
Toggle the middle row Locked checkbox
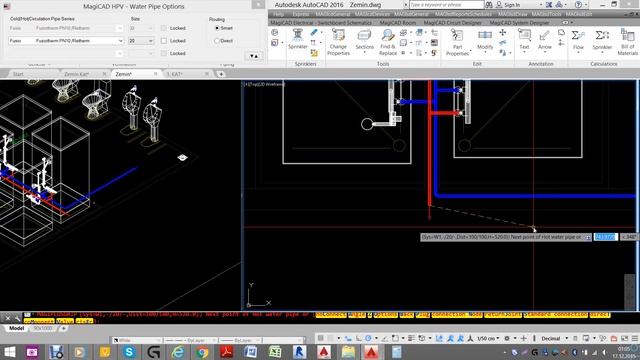[164, 41]
